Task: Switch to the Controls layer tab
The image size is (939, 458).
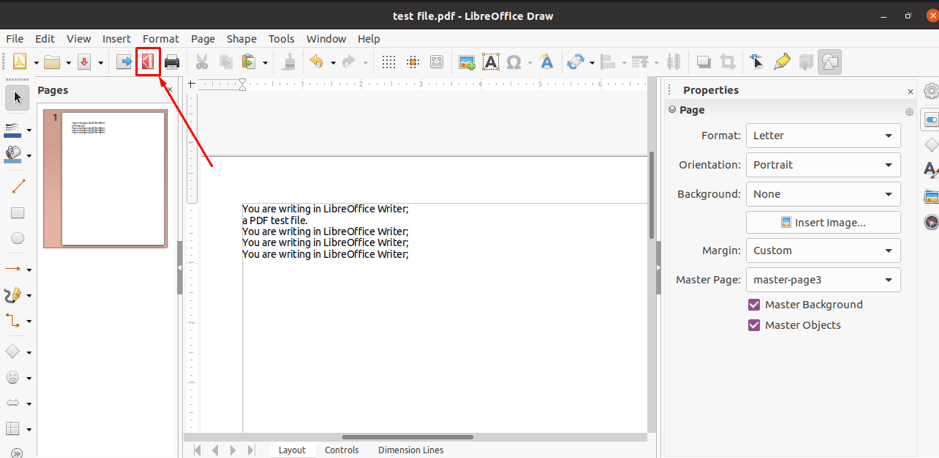Action: coord(341,450)
